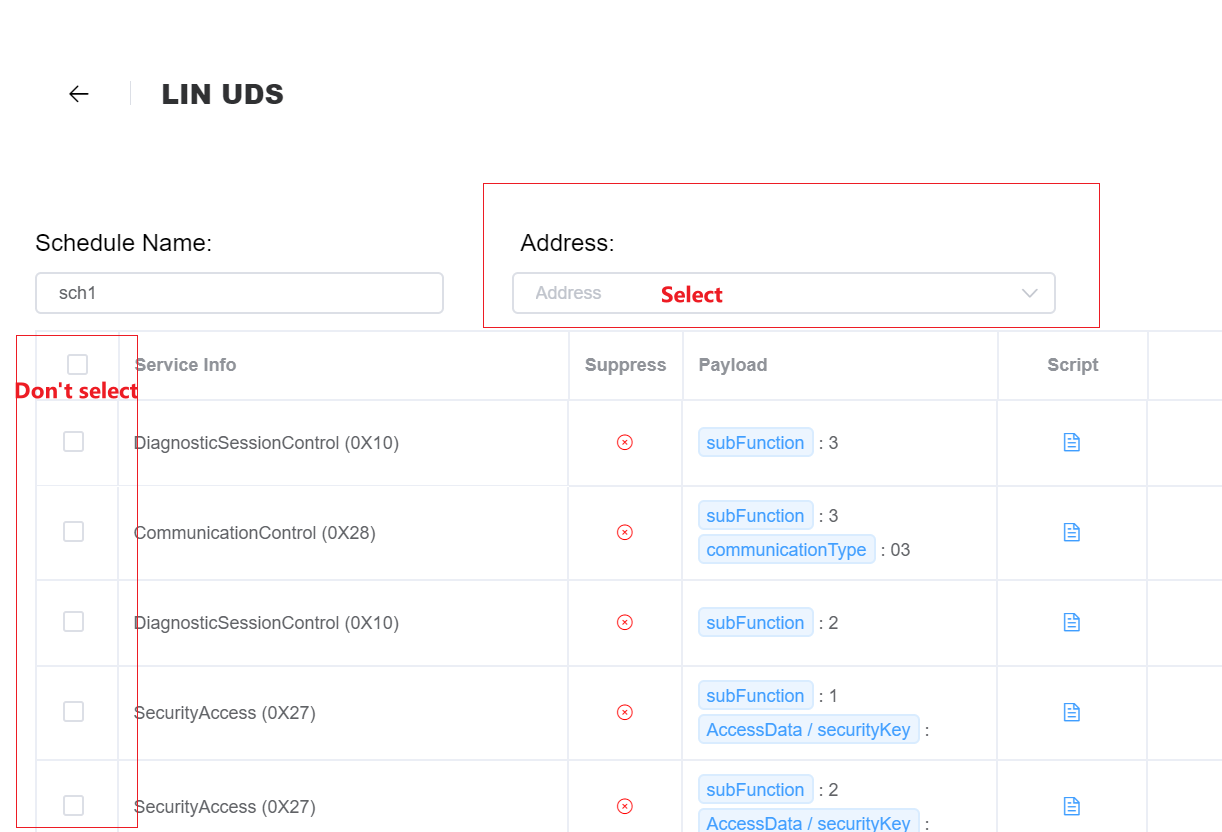
Task: Click subFunction tag in SecurityAccess (0X27) row
Action: click(x=755, y=695)
